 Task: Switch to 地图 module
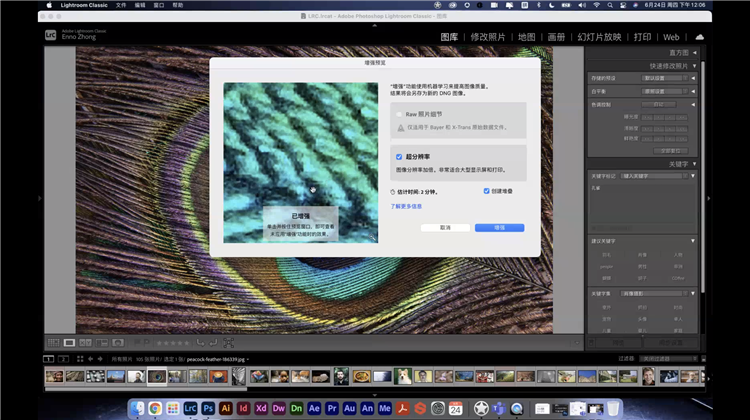pos(527,37)
